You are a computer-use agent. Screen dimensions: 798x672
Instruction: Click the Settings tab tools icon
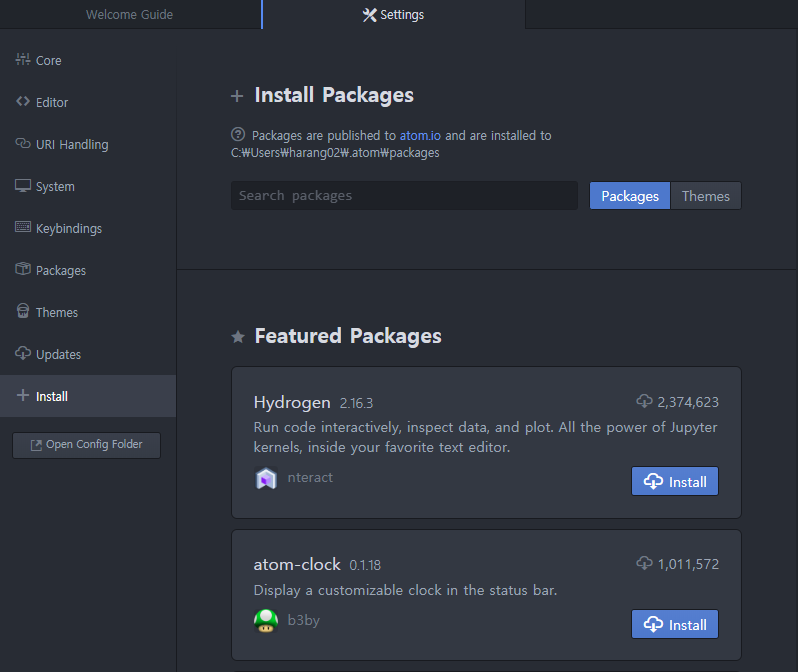(369, 15)
